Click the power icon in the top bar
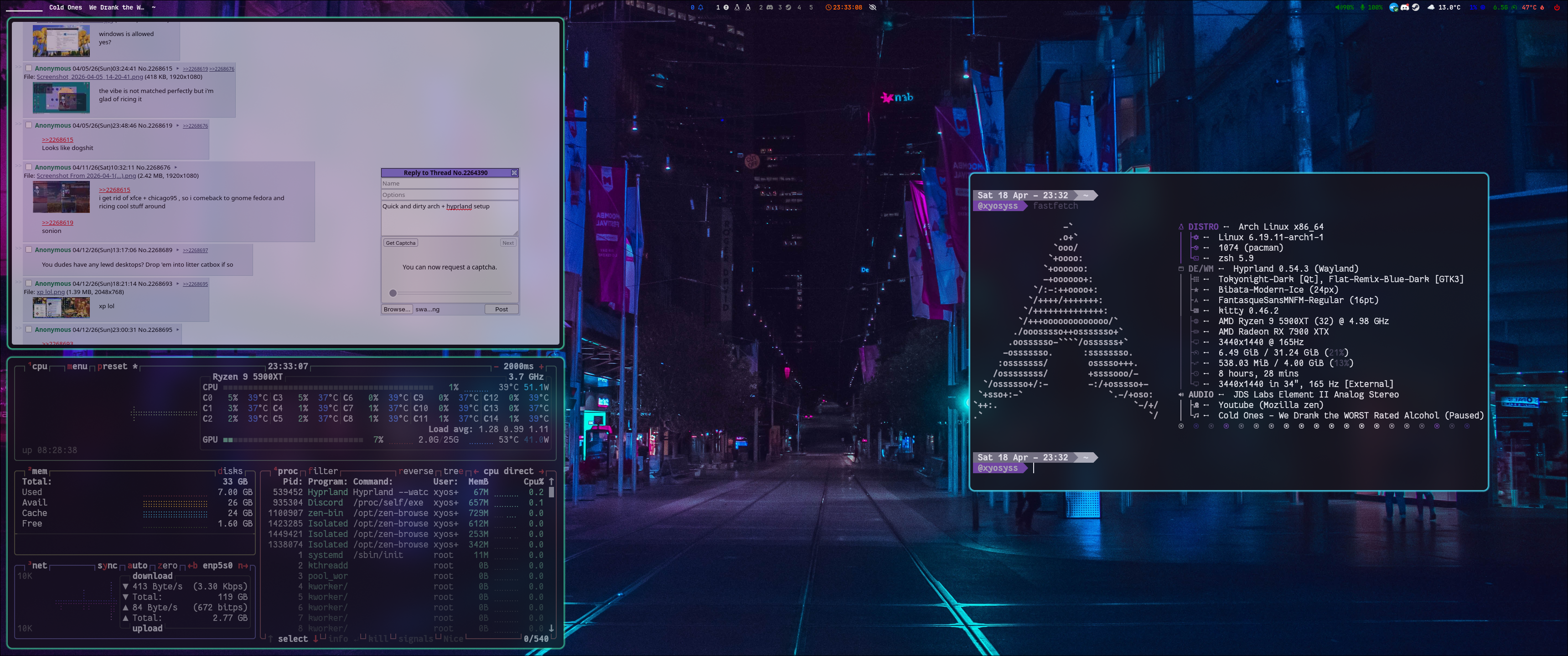The image size is (1568, 656). tap(1558, 7)
